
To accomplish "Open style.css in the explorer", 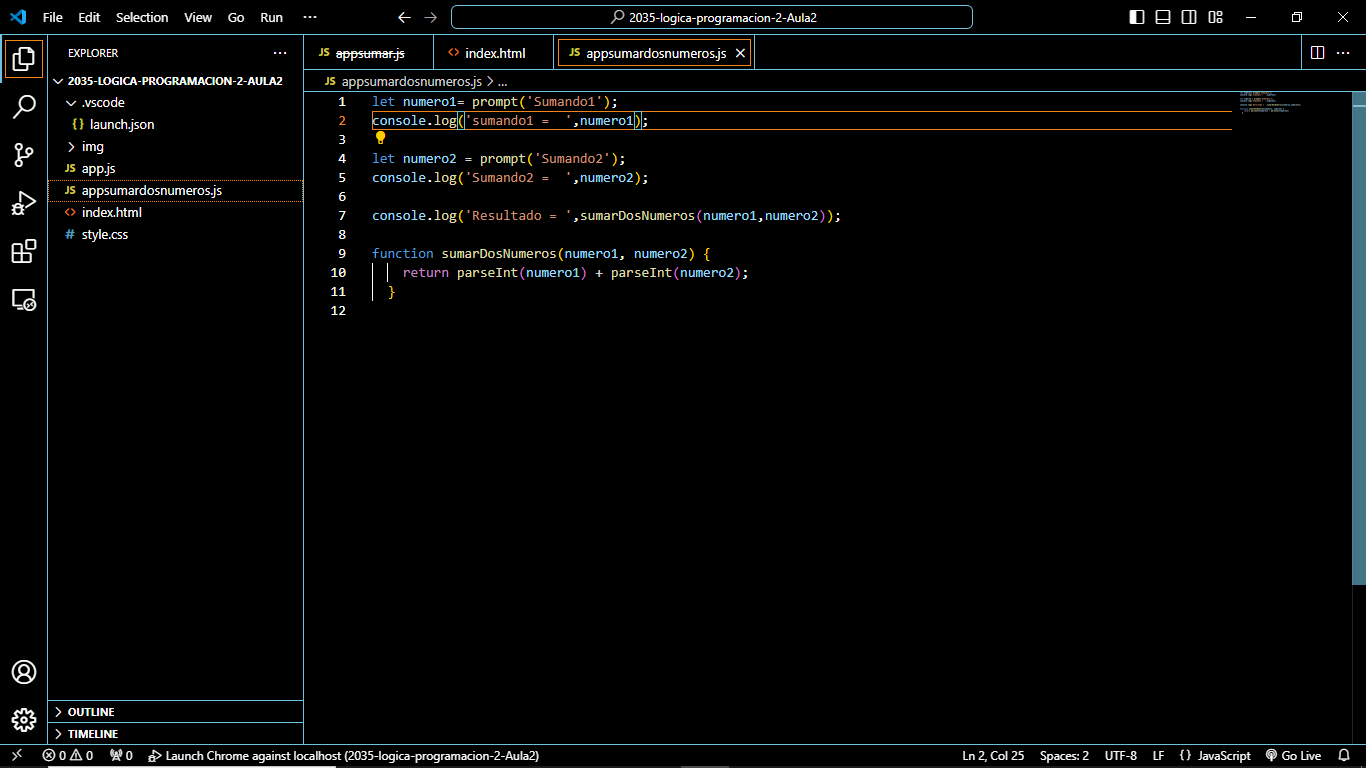I will click(x=175, y=235).
